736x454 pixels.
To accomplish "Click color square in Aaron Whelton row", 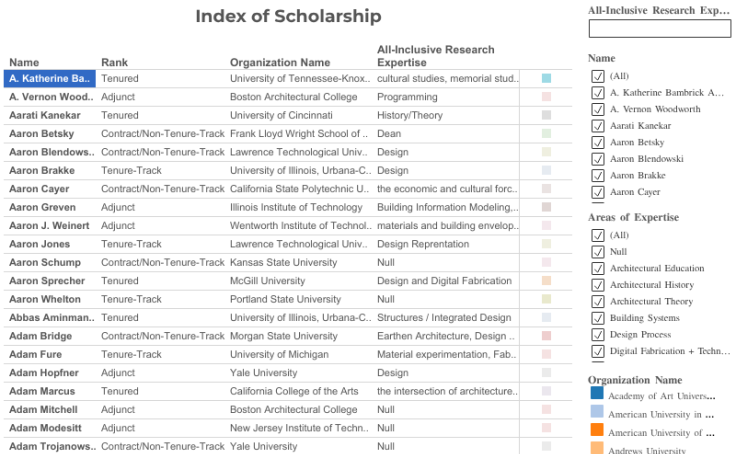I will click(x=546, y=299).
